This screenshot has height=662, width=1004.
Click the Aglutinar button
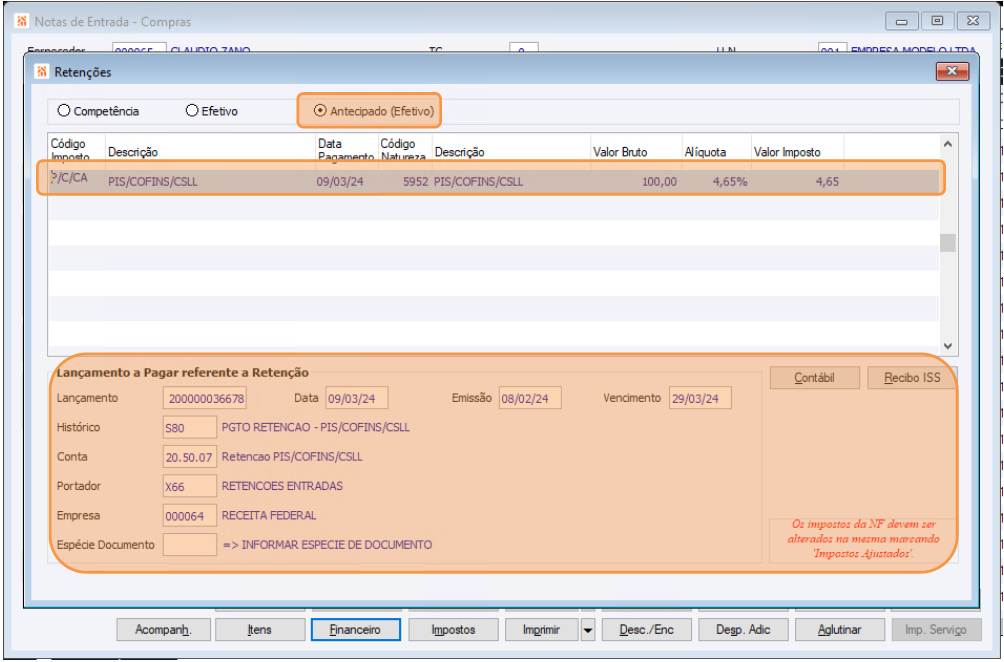pos(840,630)
